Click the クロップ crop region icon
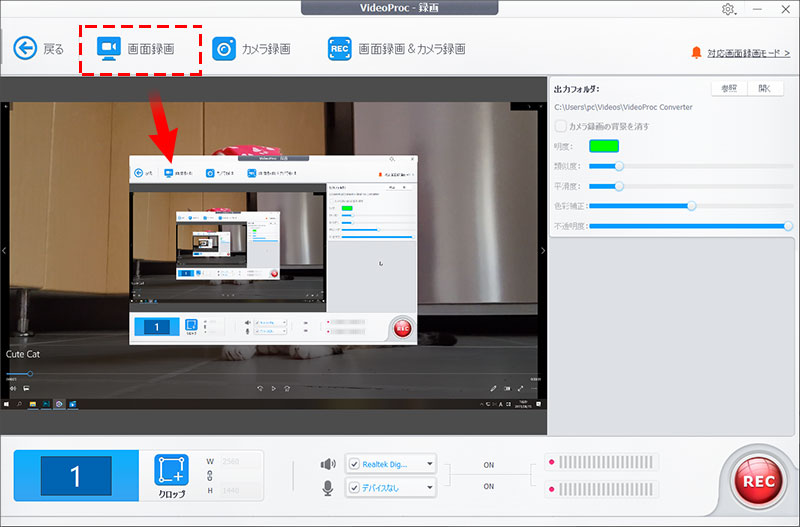This screenshot has width=800, height=527. 171,470
